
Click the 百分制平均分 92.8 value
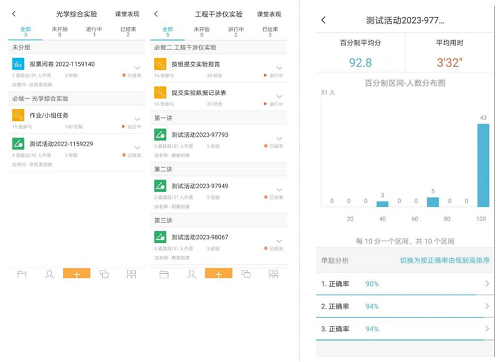pos(360,62)
